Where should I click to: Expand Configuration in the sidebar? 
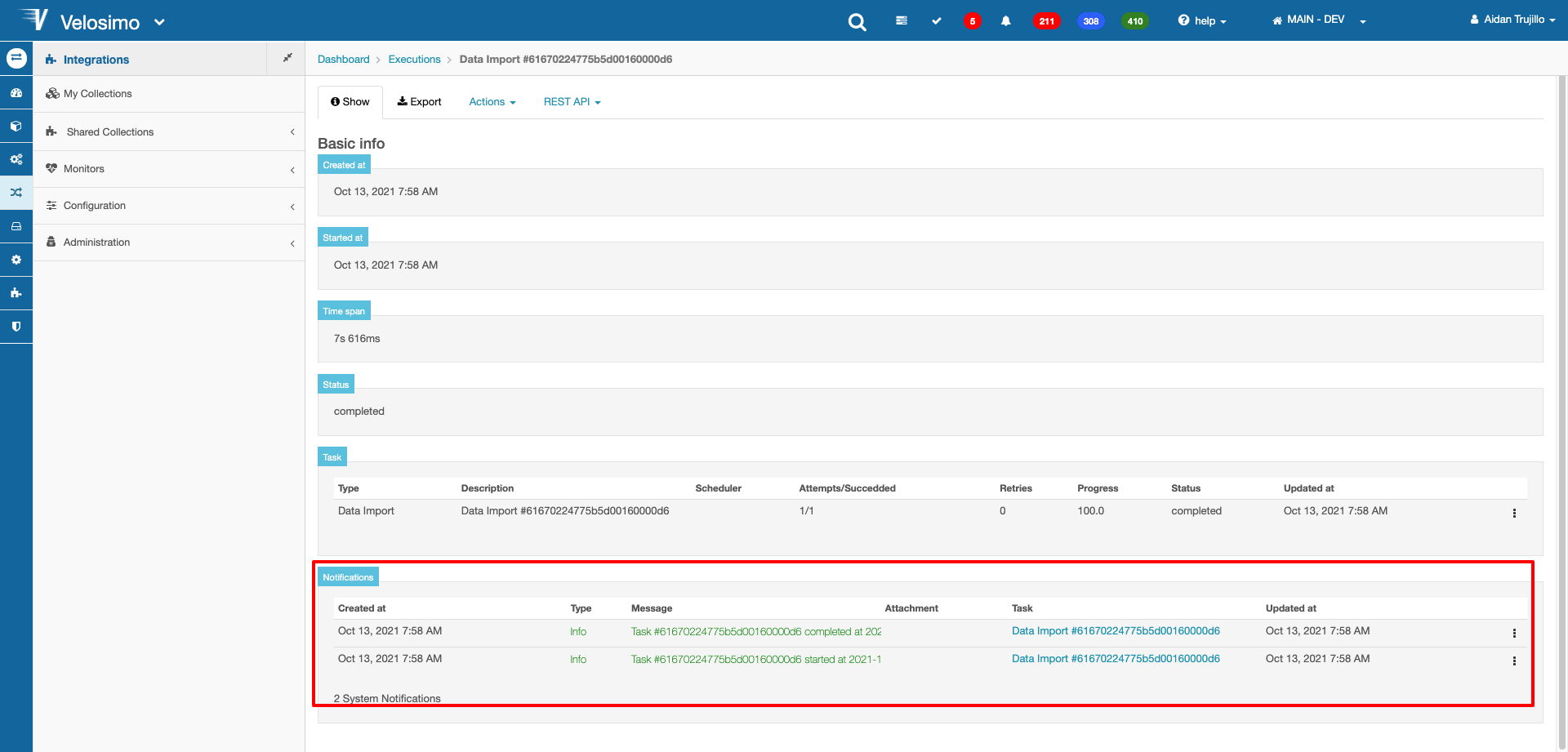coord(169,206)
